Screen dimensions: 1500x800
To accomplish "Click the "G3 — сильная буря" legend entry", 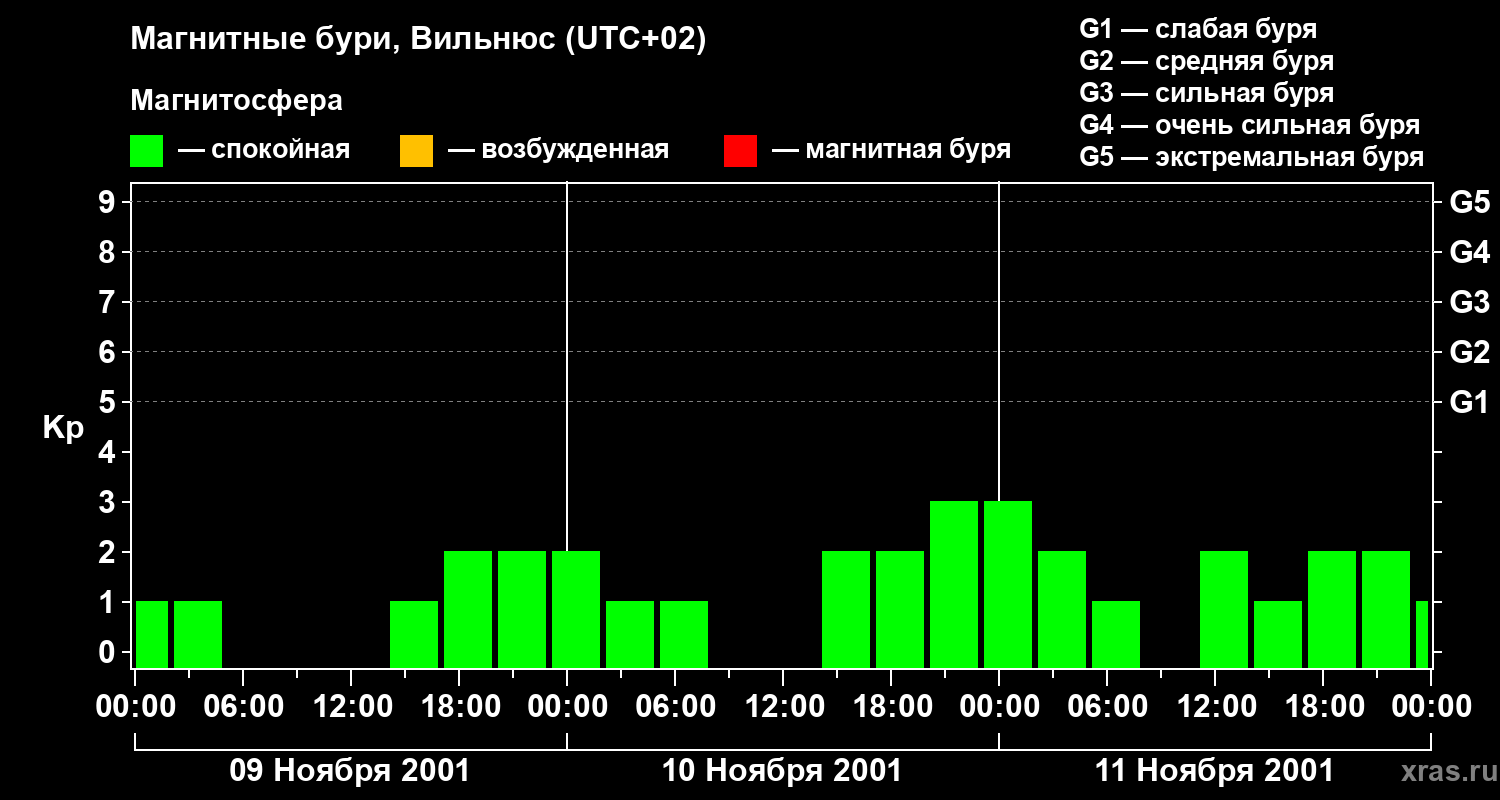I will (x=1206, y=93).
